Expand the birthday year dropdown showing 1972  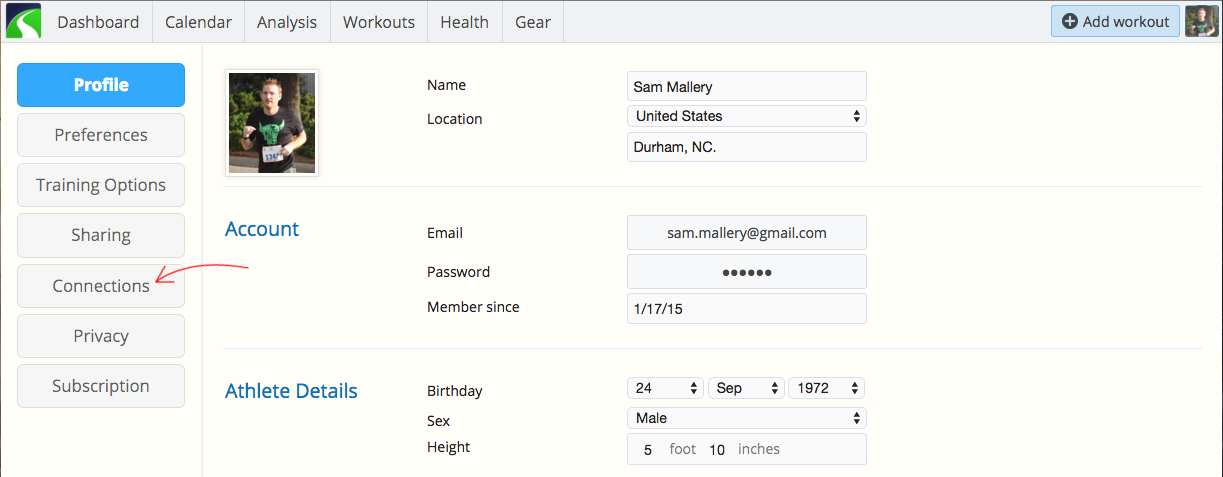[826, 388]
